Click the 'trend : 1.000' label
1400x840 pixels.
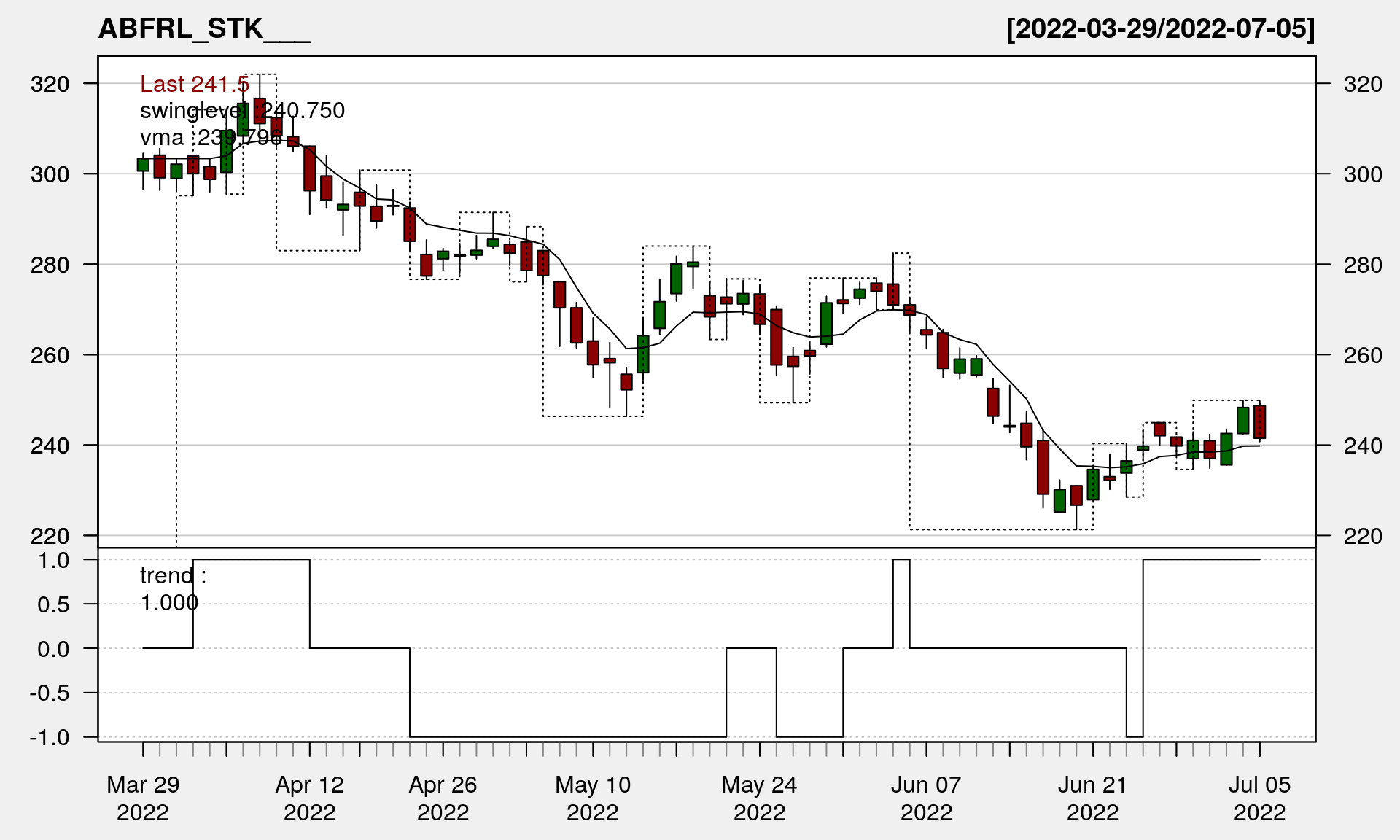173,589
